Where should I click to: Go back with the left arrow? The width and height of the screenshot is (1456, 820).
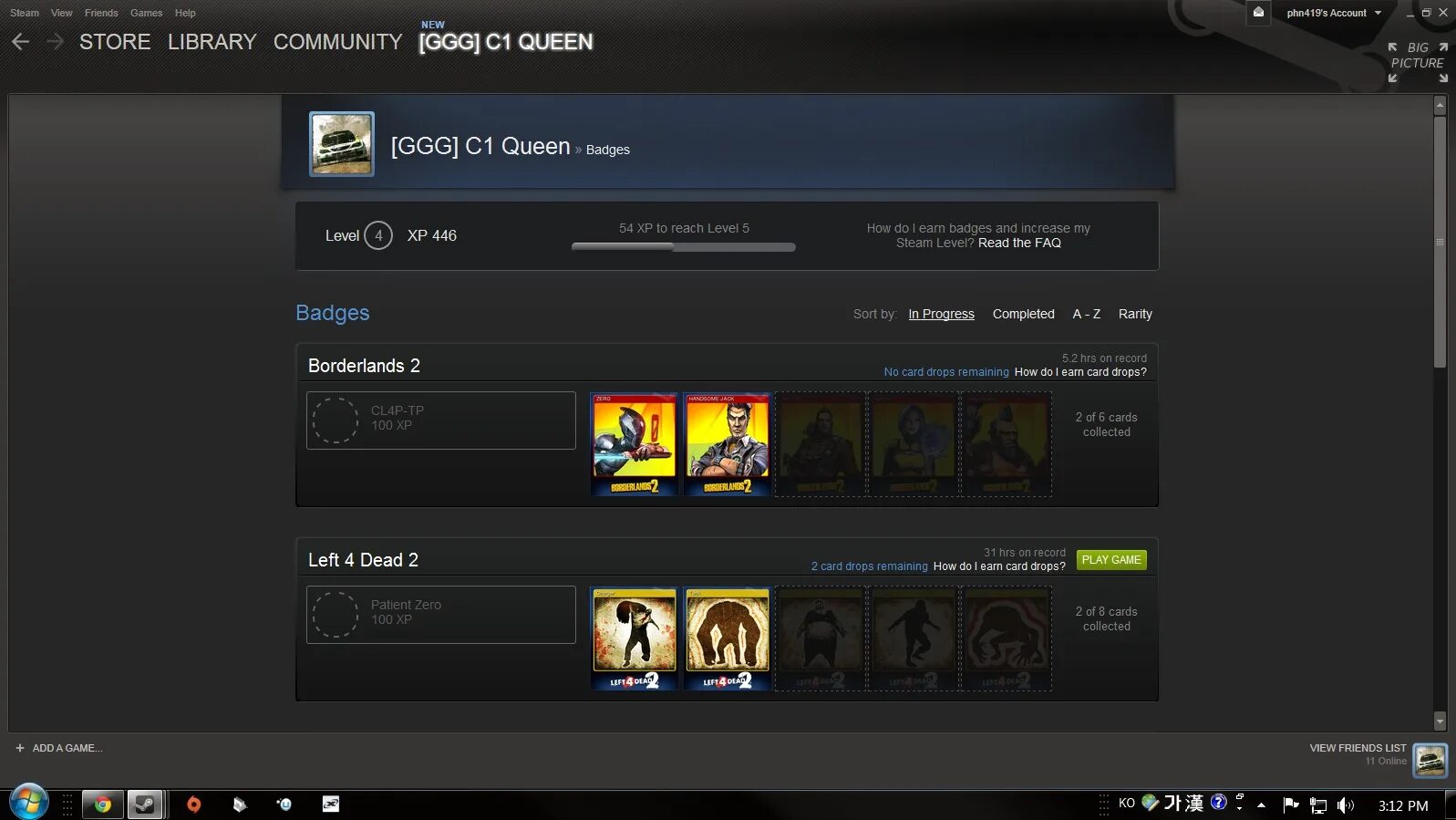20,42
